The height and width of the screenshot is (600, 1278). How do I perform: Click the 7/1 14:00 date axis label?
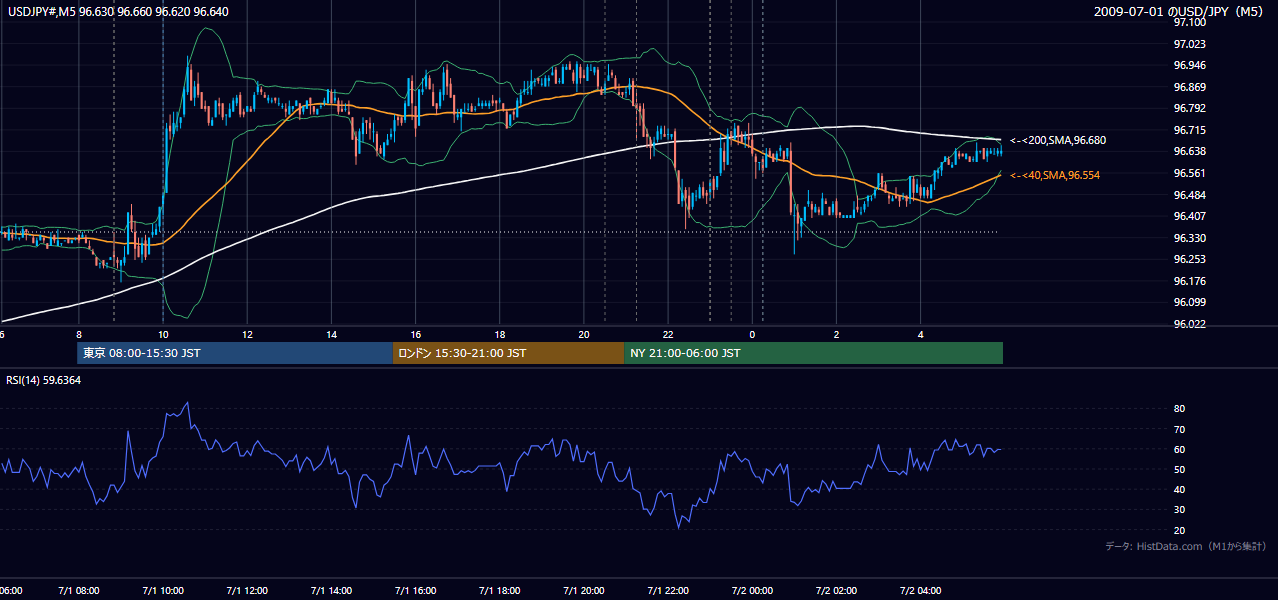point(331,590)
